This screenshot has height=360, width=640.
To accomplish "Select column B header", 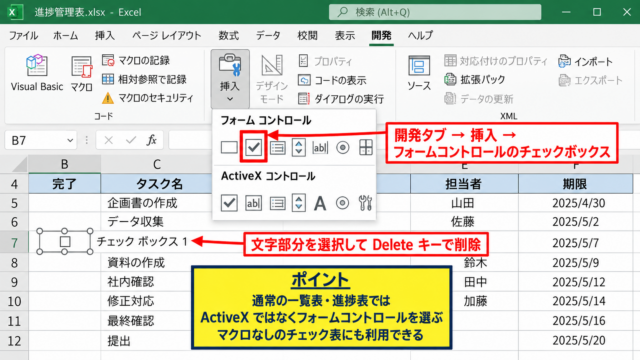I will point(64,164).
